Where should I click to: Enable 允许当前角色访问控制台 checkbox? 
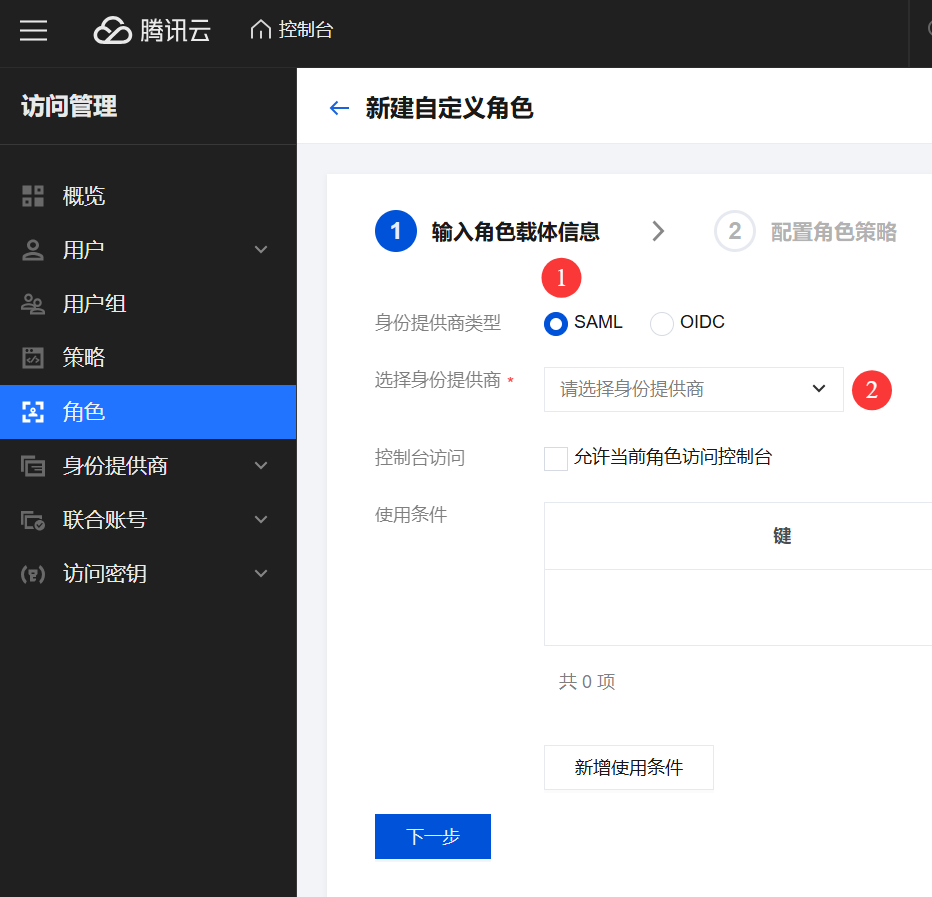(556, 458)
